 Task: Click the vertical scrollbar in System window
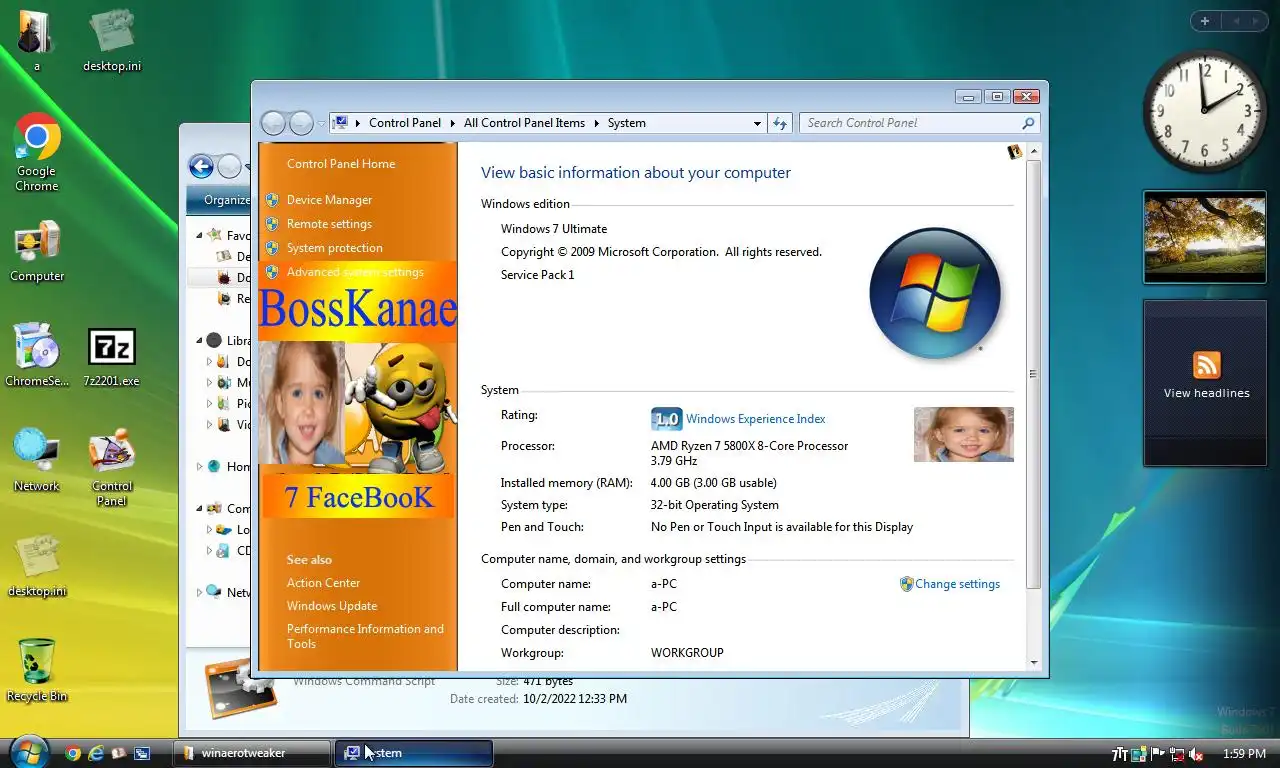1033,373
